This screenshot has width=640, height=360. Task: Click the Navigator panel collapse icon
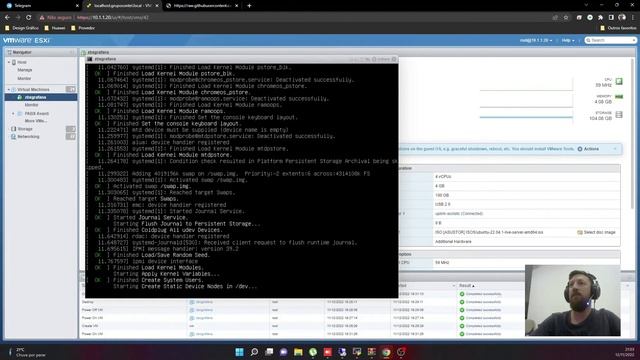point(72,53)
